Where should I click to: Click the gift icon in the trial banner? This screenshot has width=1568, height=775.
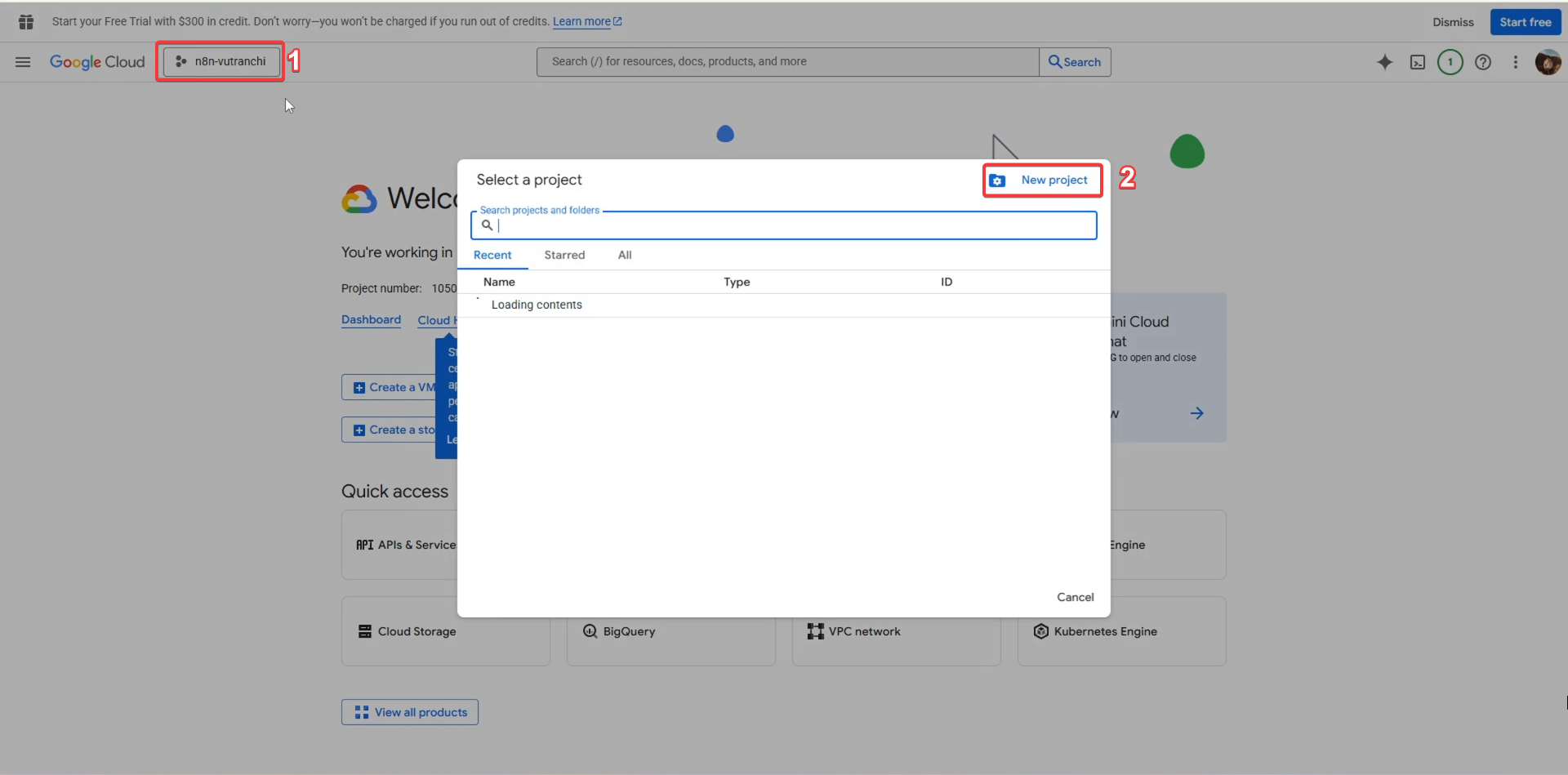point(26,22)
